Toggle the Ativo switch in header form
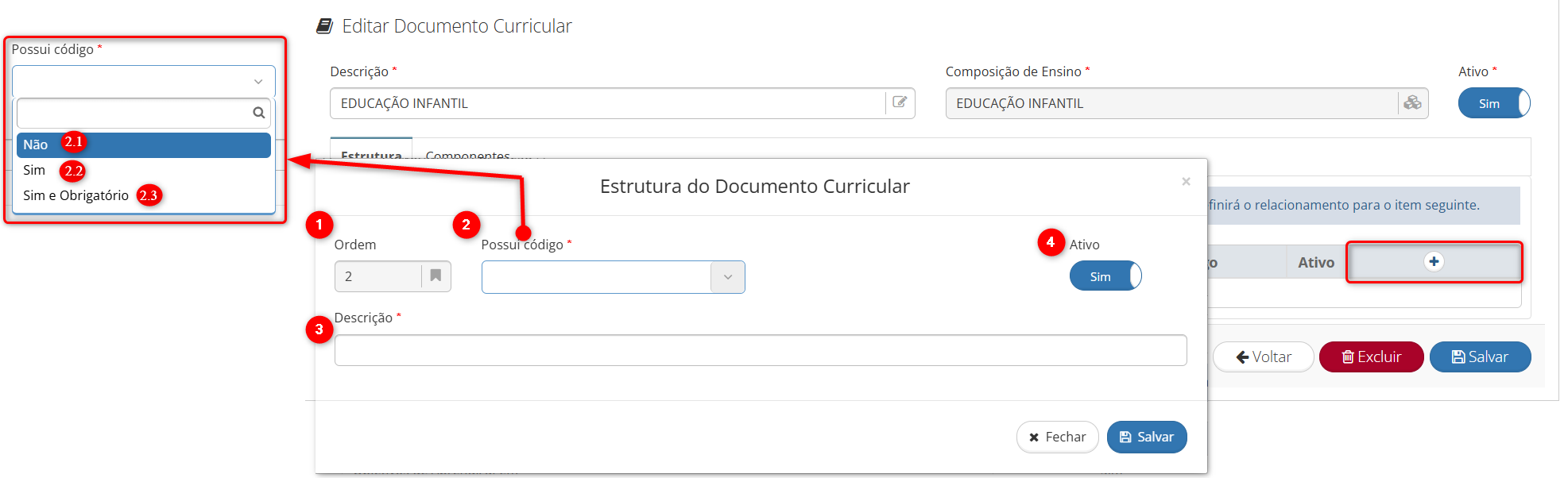 (x=1493, y=103)
